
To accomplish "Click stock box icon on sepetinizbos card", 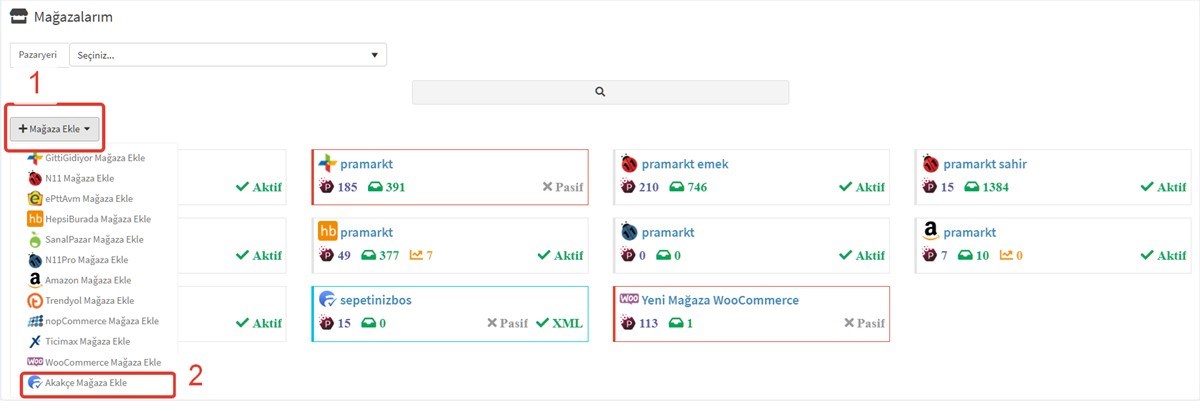I will (367, 323).
